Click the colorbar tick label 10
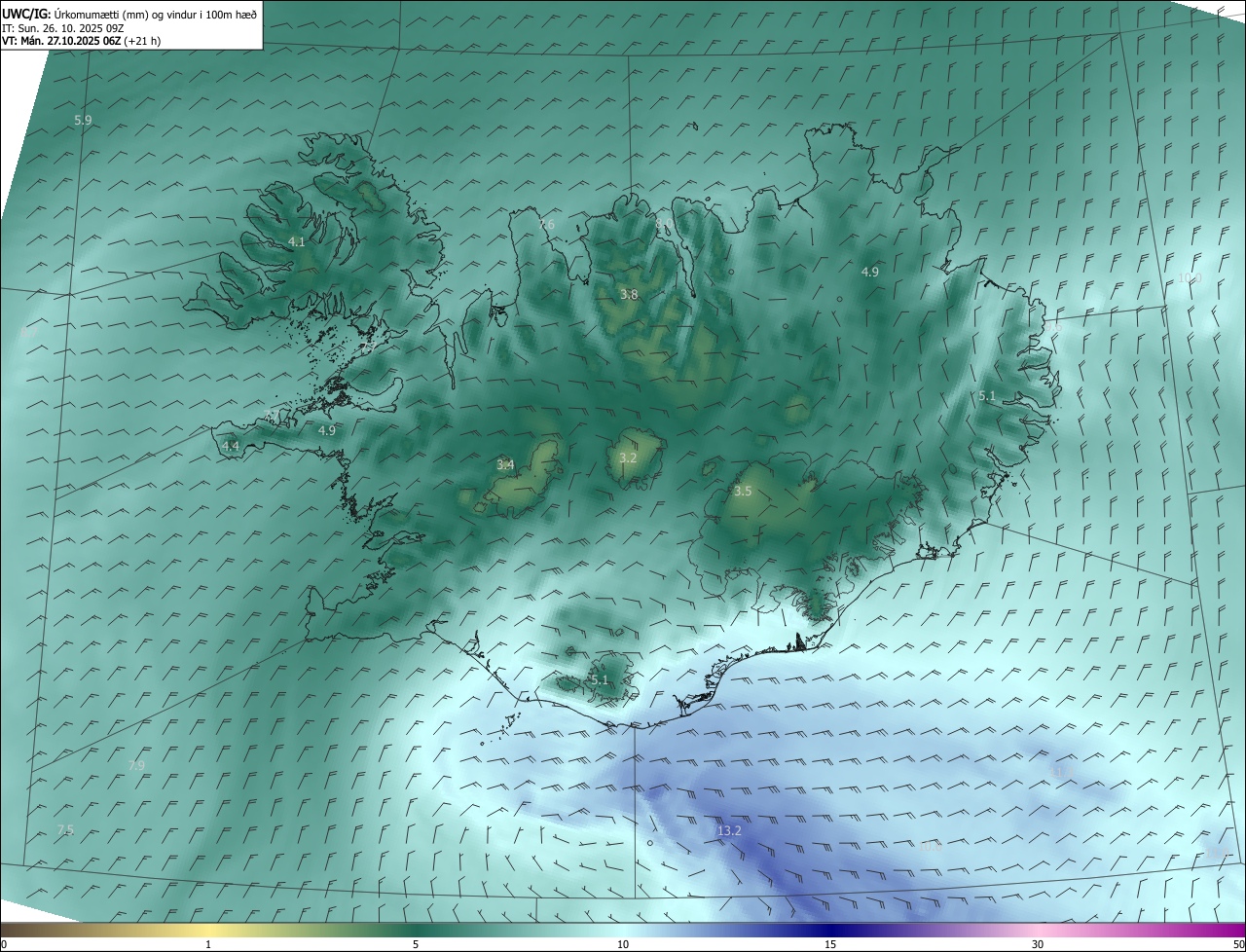 click(x=623, y=944)
